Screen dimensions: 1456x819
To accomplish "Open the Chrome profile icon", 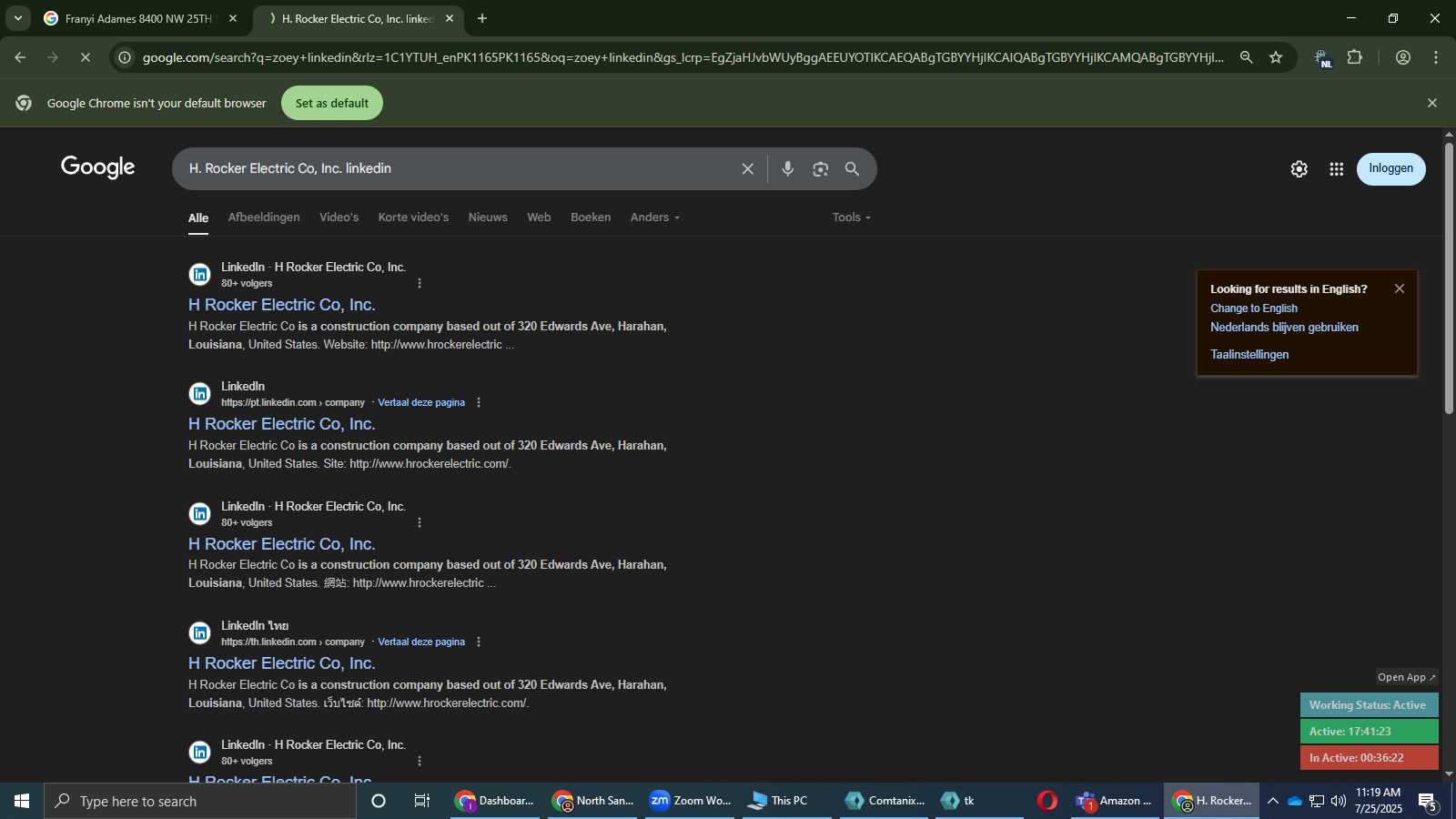I will (1403, 57).
